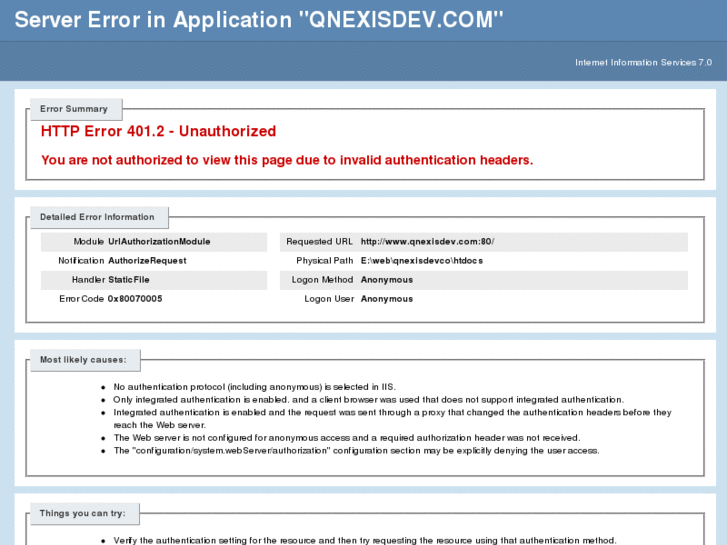Screen dimensions: 727x545
Task: Click the 'Only integrated authentication is enabled' cause line
Action: coord(369,400)
